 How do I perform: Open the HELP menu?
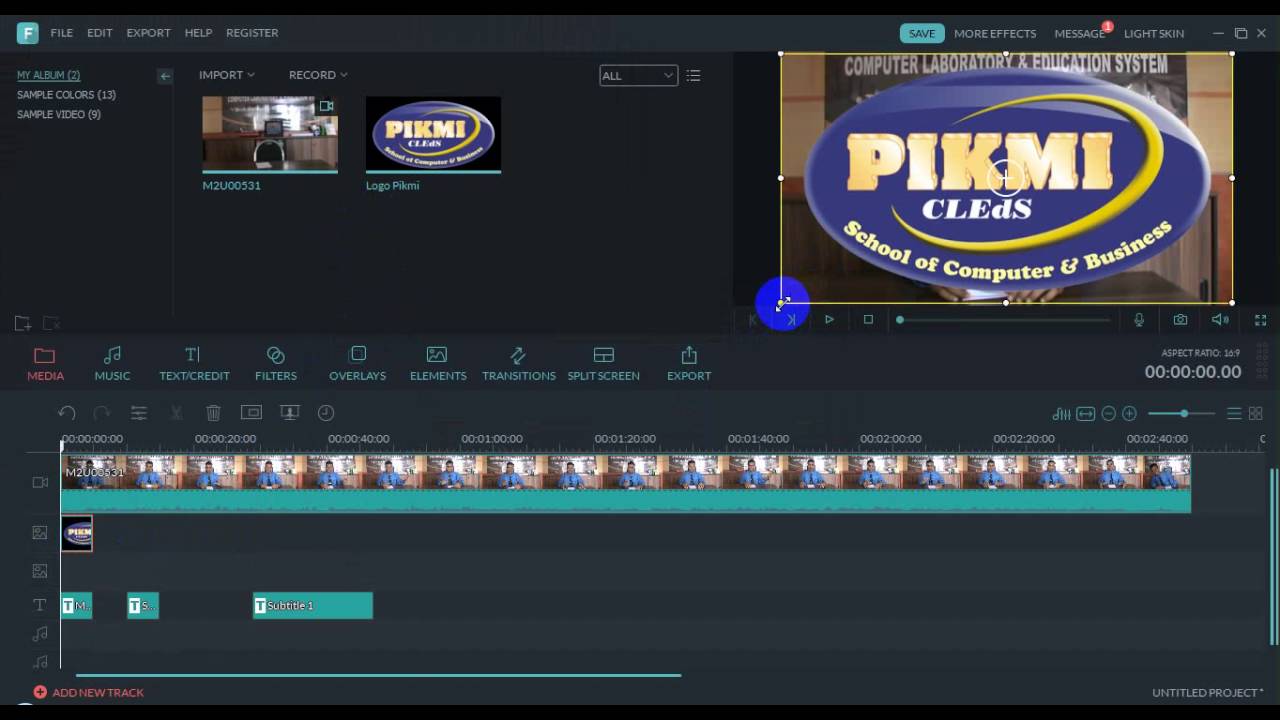pyautogui.click(x=198, y=33)
